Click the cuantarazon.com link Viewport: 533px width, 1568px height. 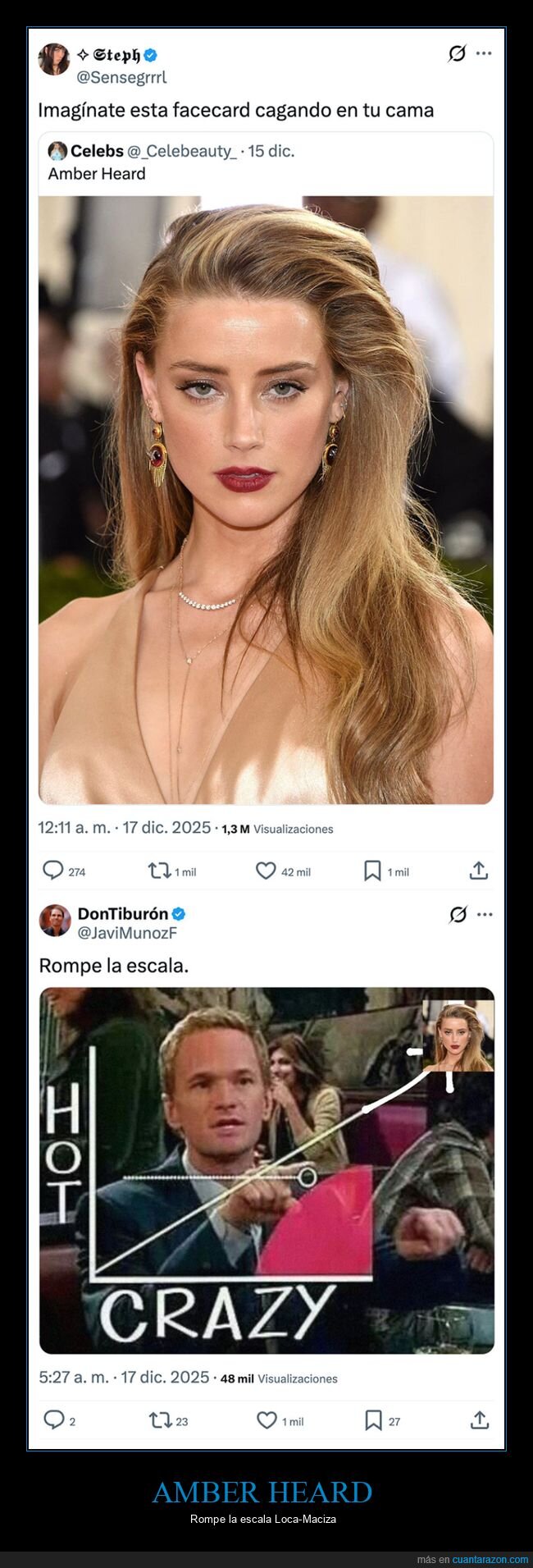490,1559
